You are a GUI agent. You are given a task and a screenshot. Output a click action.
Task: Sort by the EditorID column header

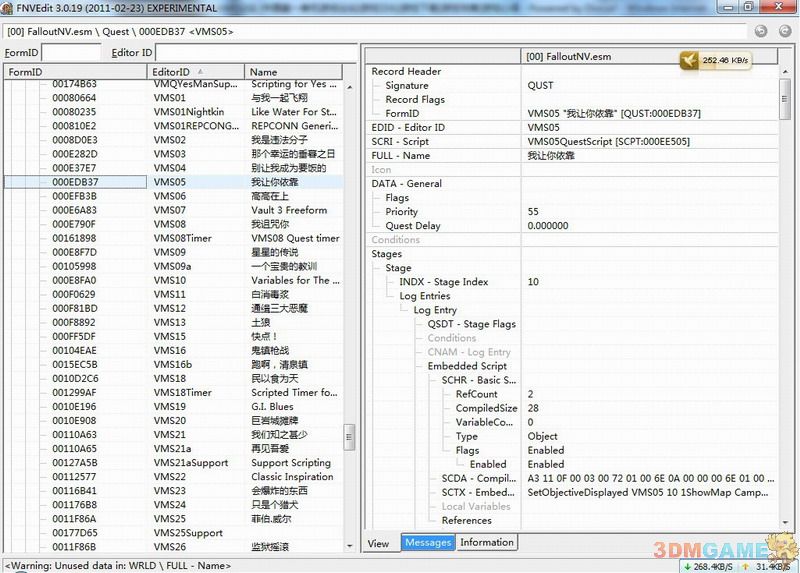tap(196, 72)
